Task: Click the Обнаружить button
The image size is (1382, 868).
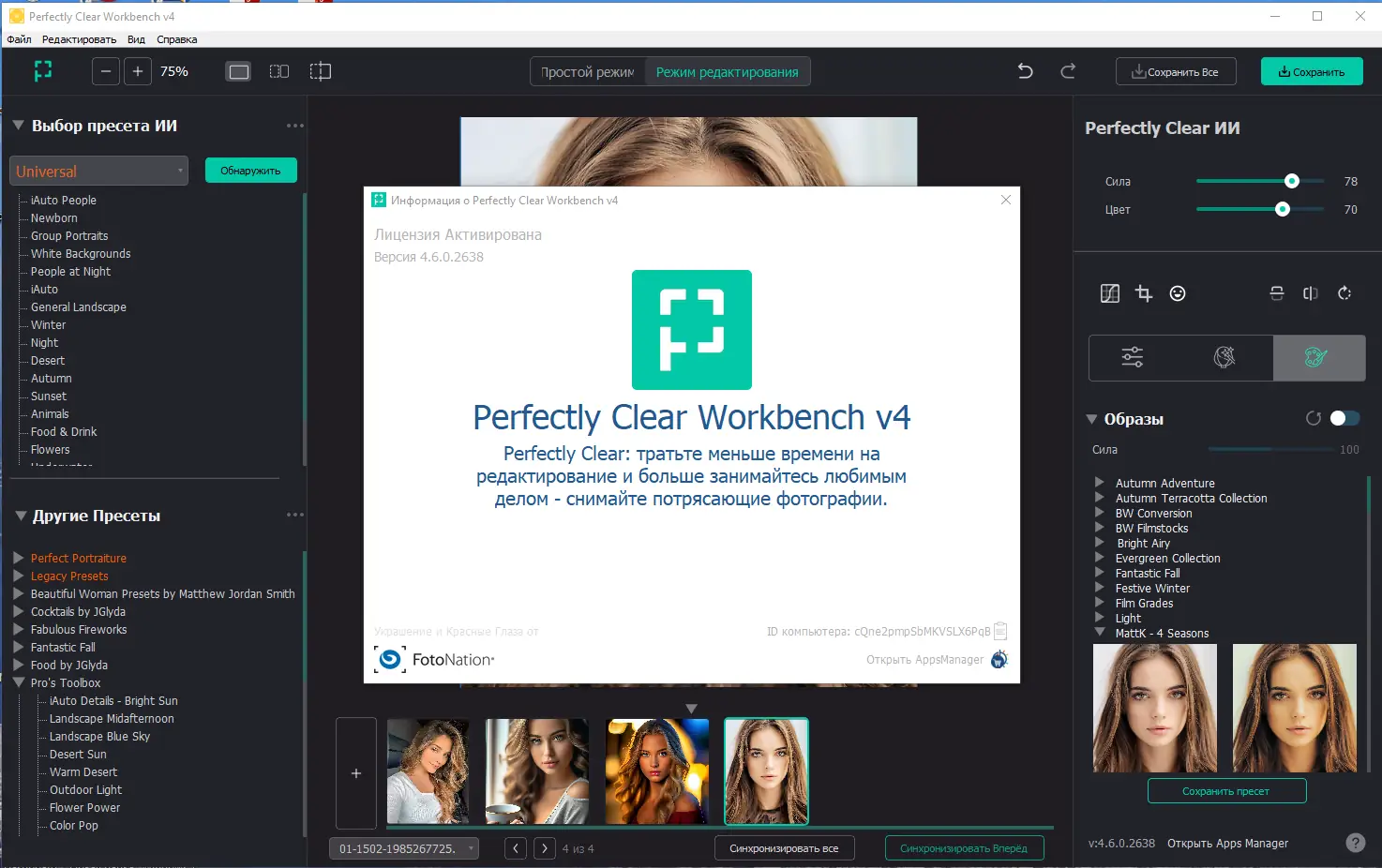Action: pyautogui.click(x=250, y=171)
